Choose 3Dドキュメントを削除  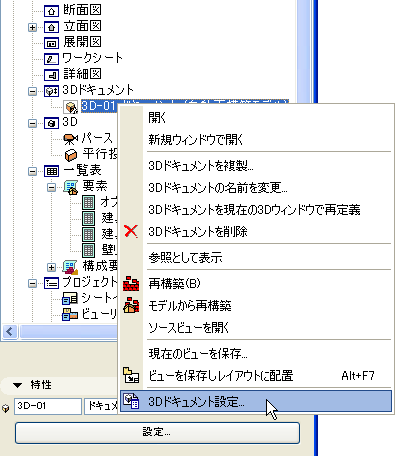click(256, 231)
